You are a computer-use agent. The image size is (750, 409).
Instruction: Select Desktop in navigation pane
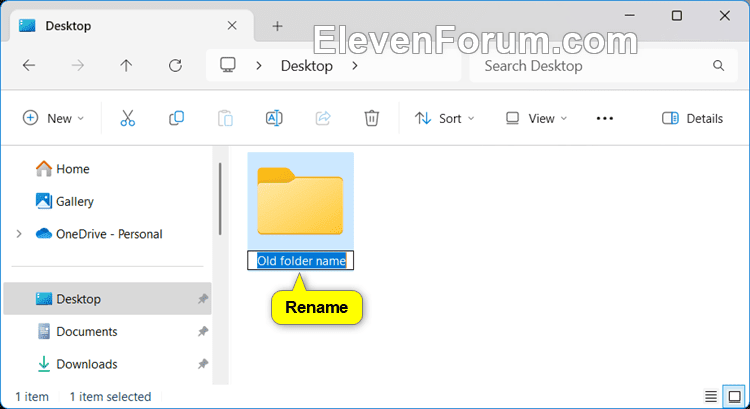click(107, 298)
